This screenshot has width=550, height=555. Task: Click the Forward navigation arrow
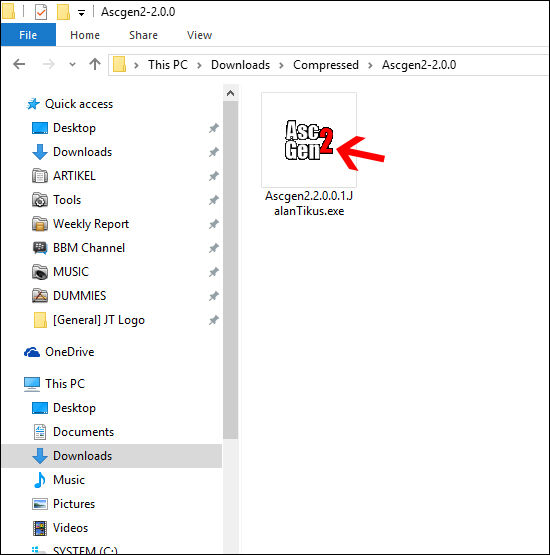click(48, 64)
